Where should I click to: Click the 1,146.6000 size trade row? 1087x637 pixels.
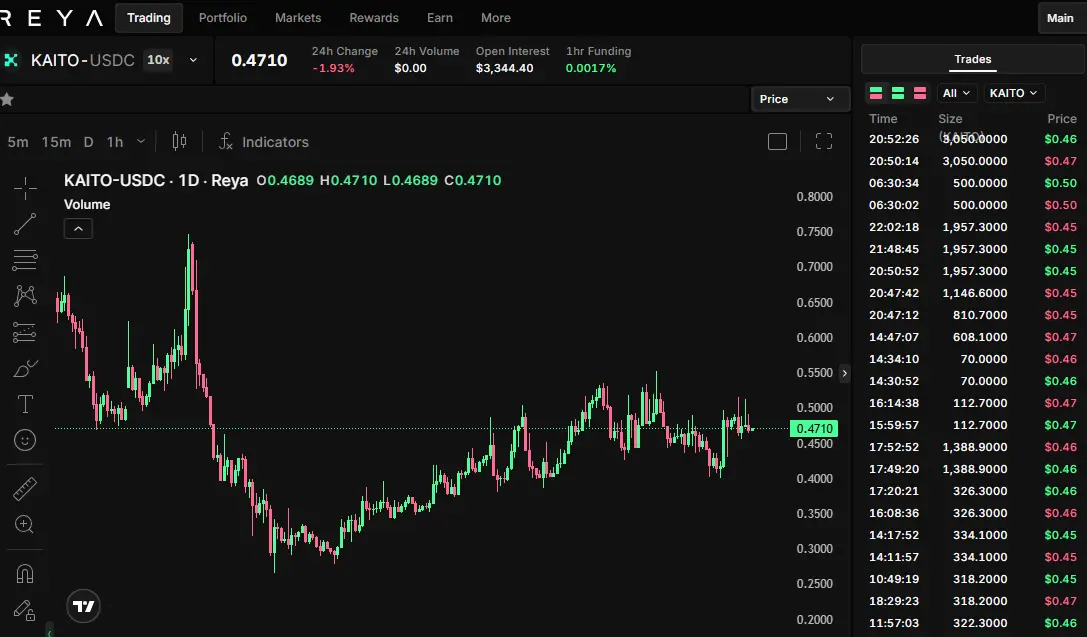(x=973, y=293)
